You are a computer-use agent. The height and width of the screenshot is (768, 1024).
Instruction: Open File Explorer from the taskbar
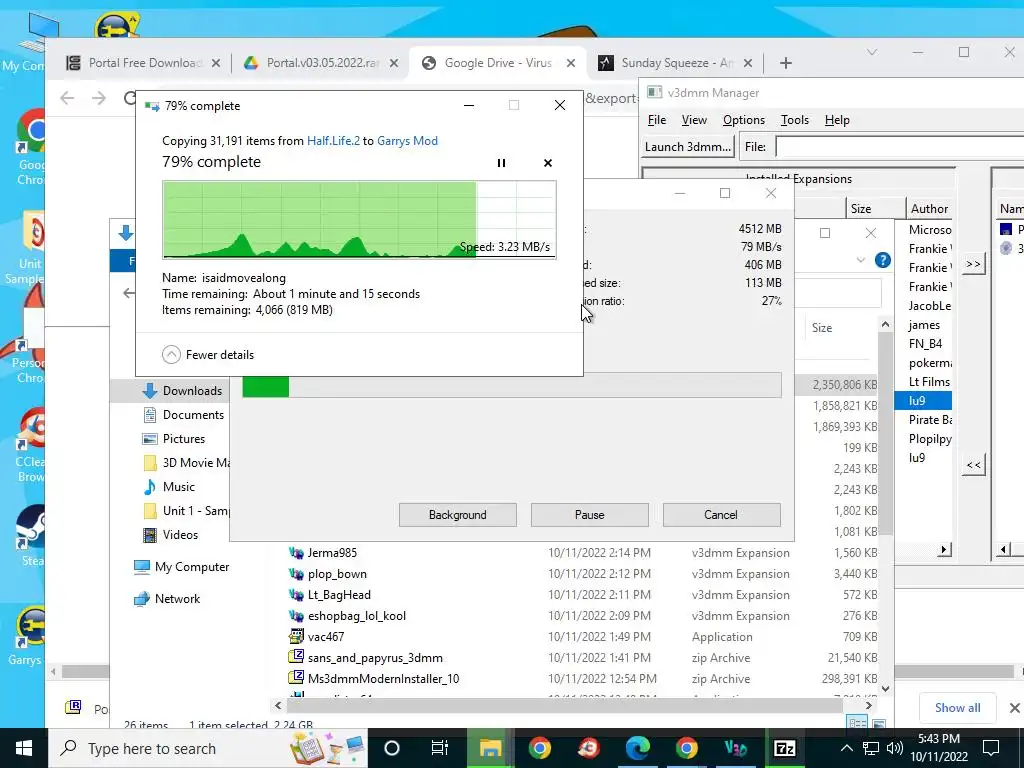(x=490, y=748)
